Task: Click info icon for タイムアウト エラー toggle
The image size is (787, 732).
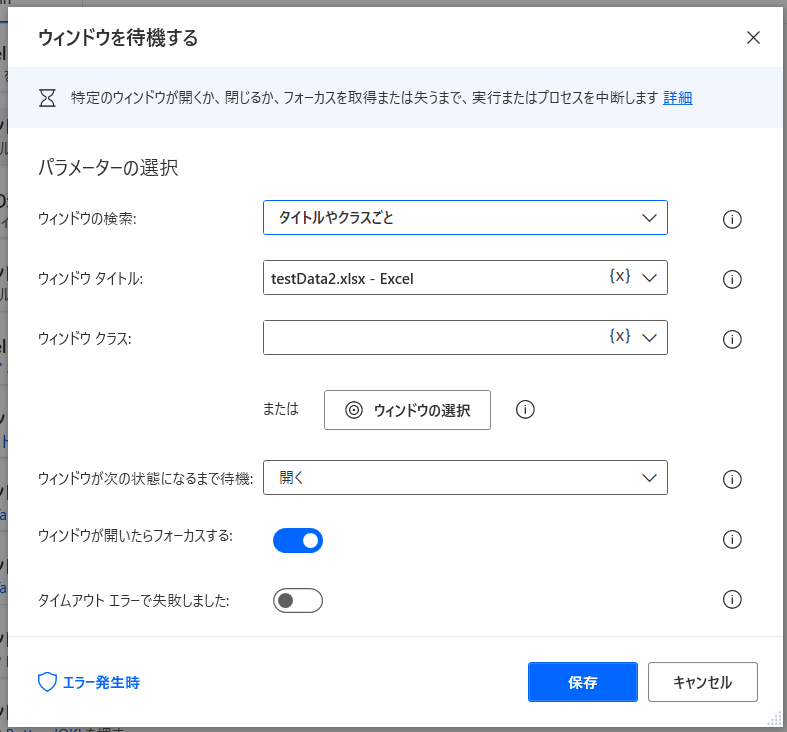Action: click(731, 600)
